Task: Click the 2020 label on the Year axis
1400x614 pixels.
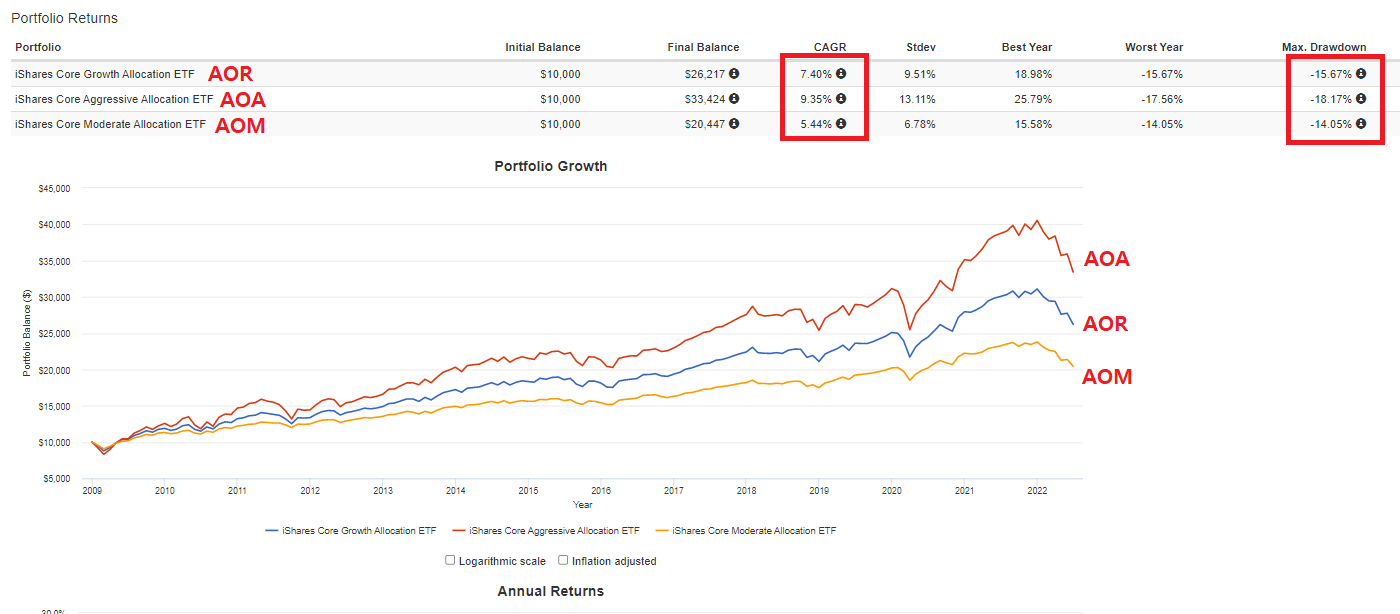Action: (892, 491)
